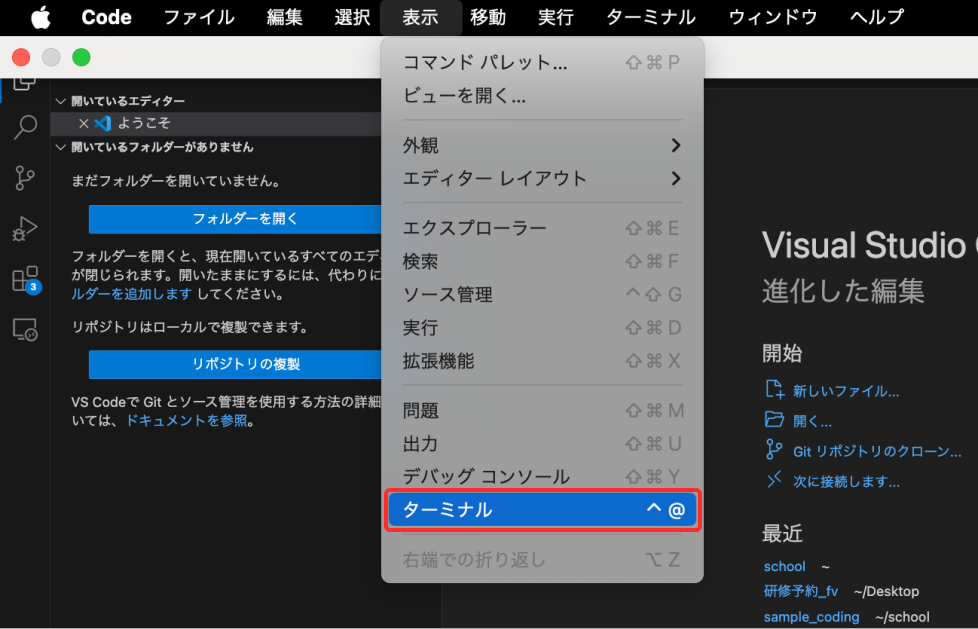Open the ファイル menu
This screenshot has width=978, height=629.
pos(199,17)
